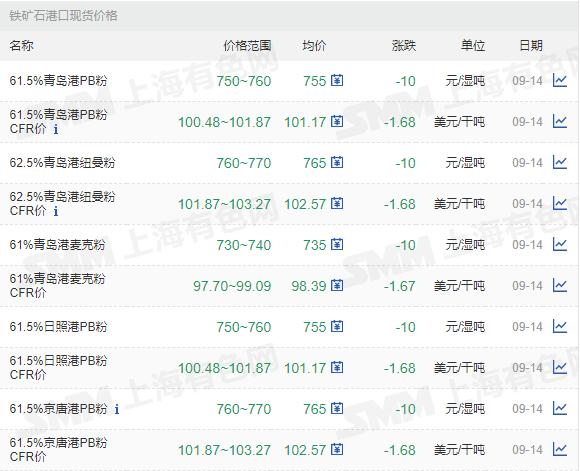Select -10 change in 61.5%日照港PB粉 row

tap(405, 327)
